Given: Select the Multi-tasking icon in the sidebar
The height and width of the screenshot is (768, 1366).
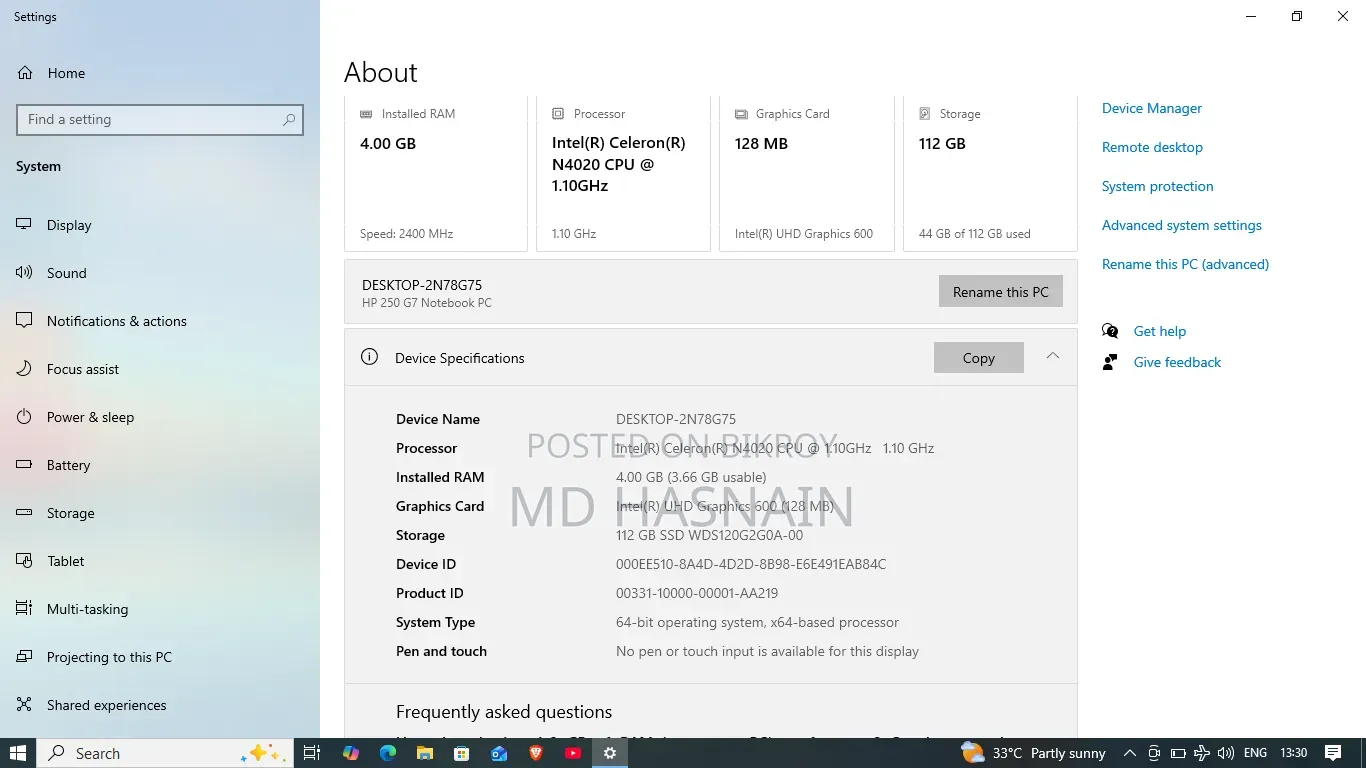Looking at the screenshot, I should [24, 609].
